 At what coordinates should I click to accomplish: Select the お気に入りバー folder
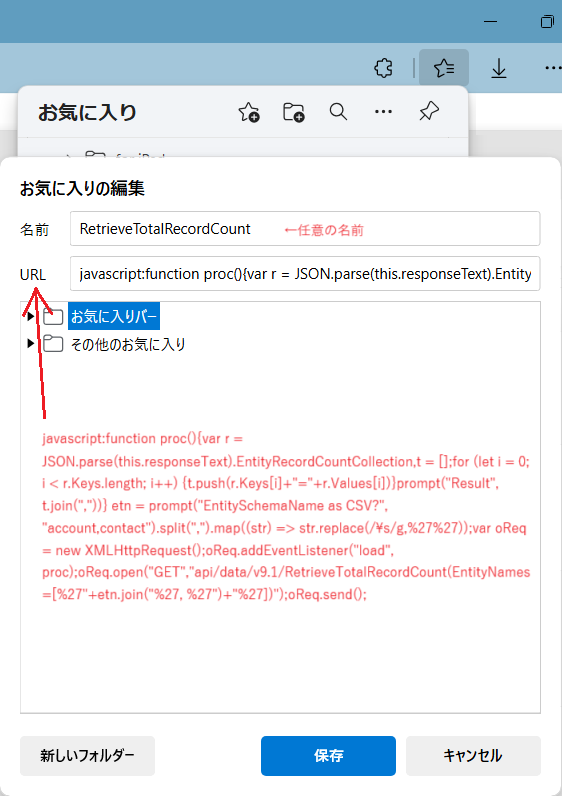click(115, 317)
